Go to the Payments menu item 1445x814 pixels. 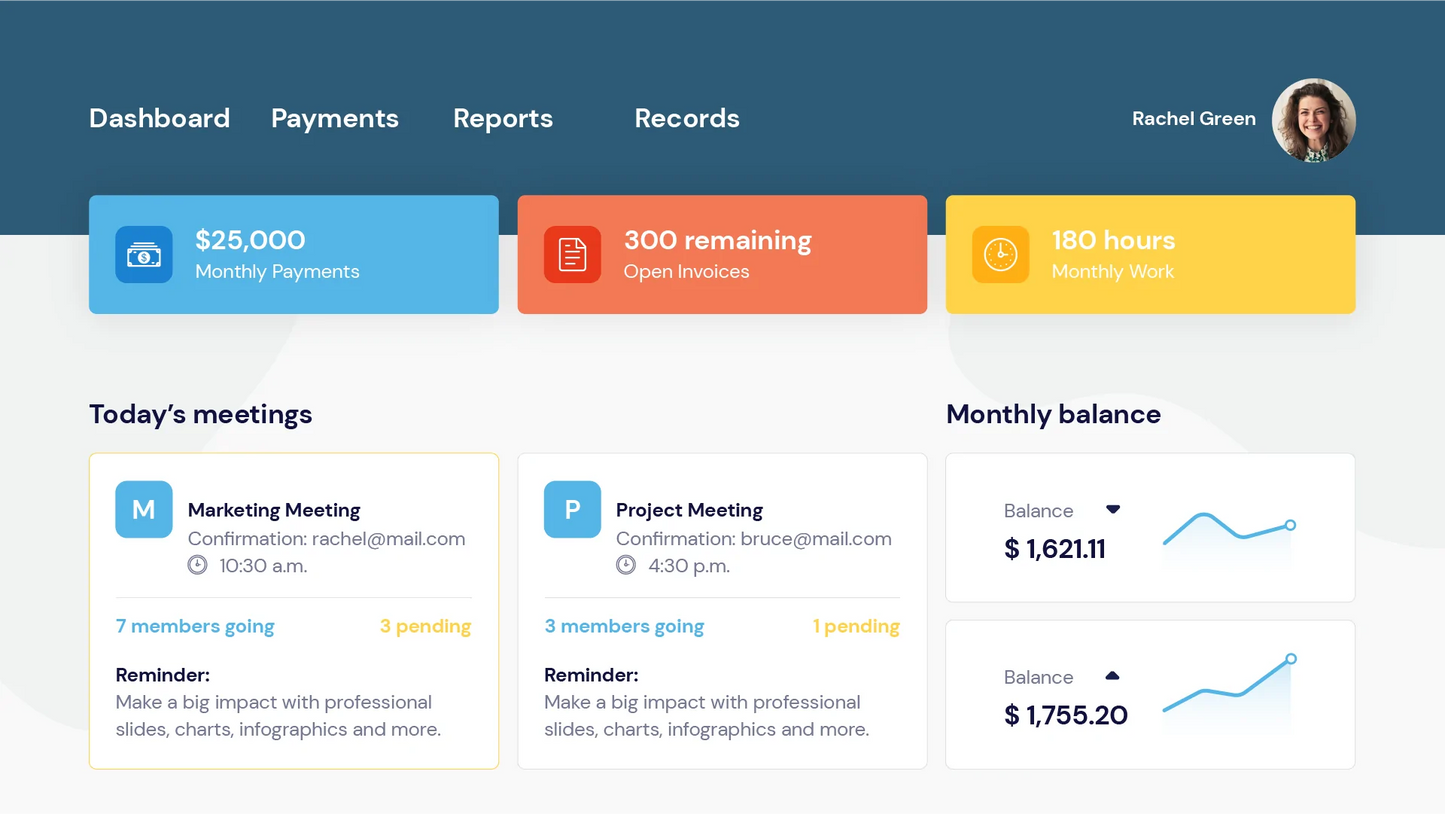(335, 118)
